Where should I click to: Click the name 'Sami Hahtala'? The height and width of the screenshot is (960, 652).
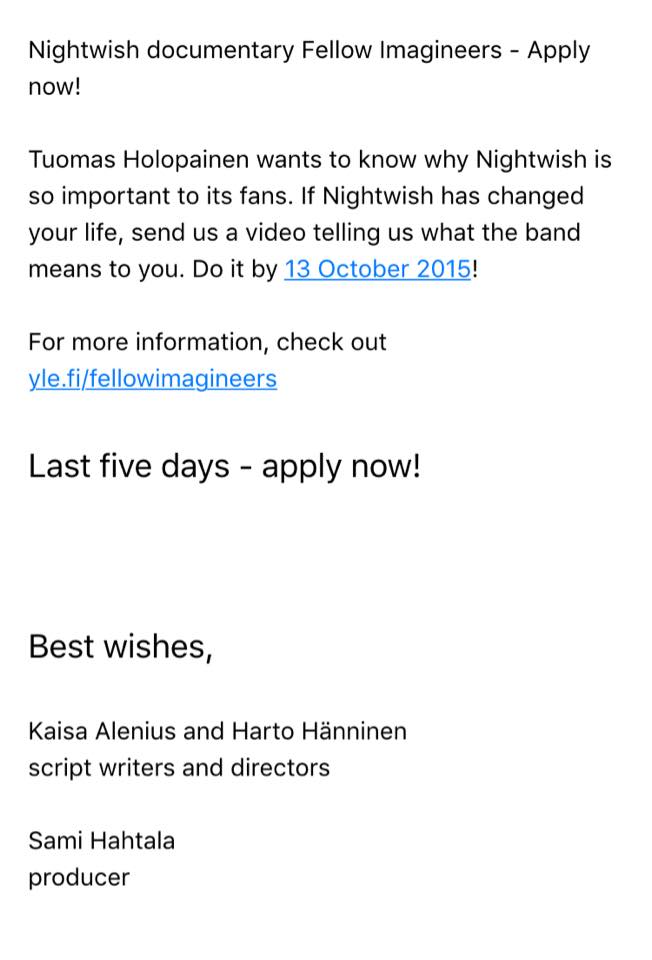coord(102,841)
